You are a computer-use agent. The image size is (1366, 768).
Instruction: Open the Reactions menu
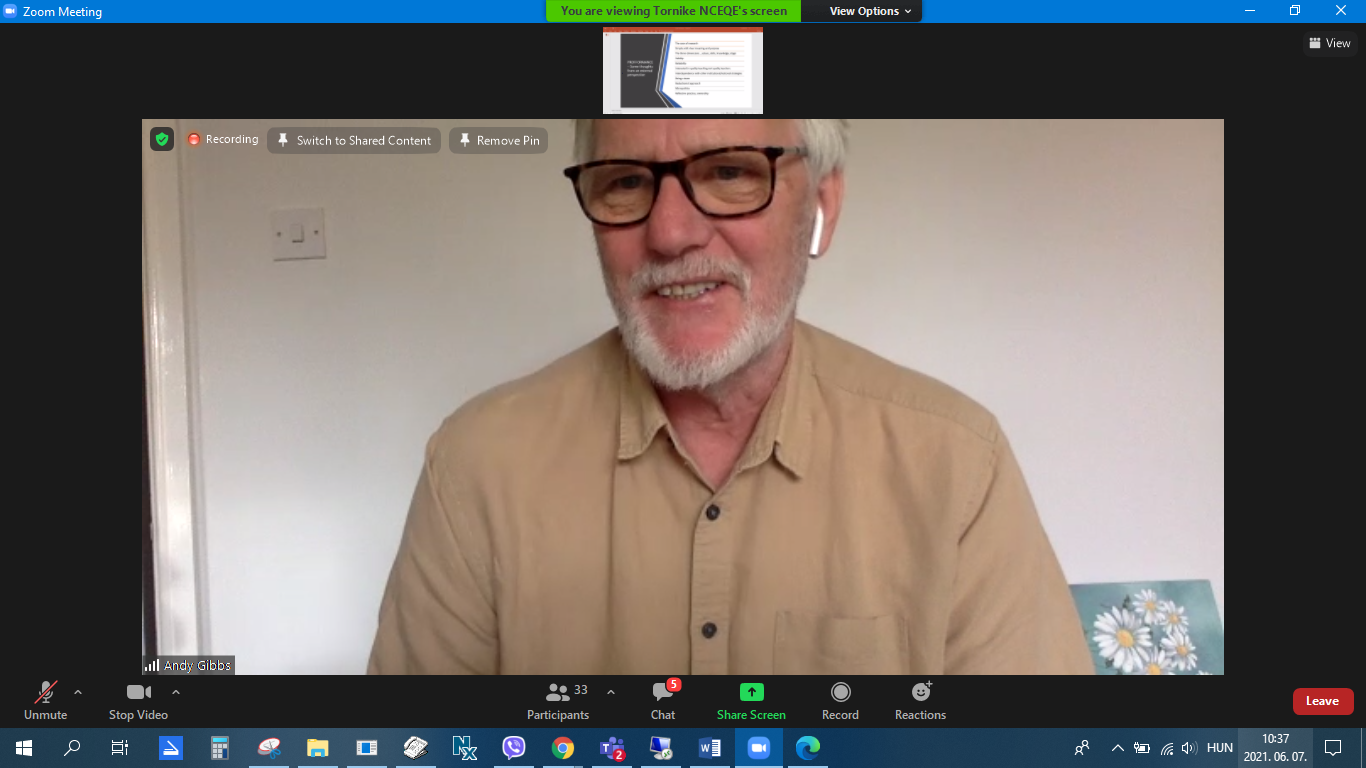pyautogui.click(x=920, y=700)
